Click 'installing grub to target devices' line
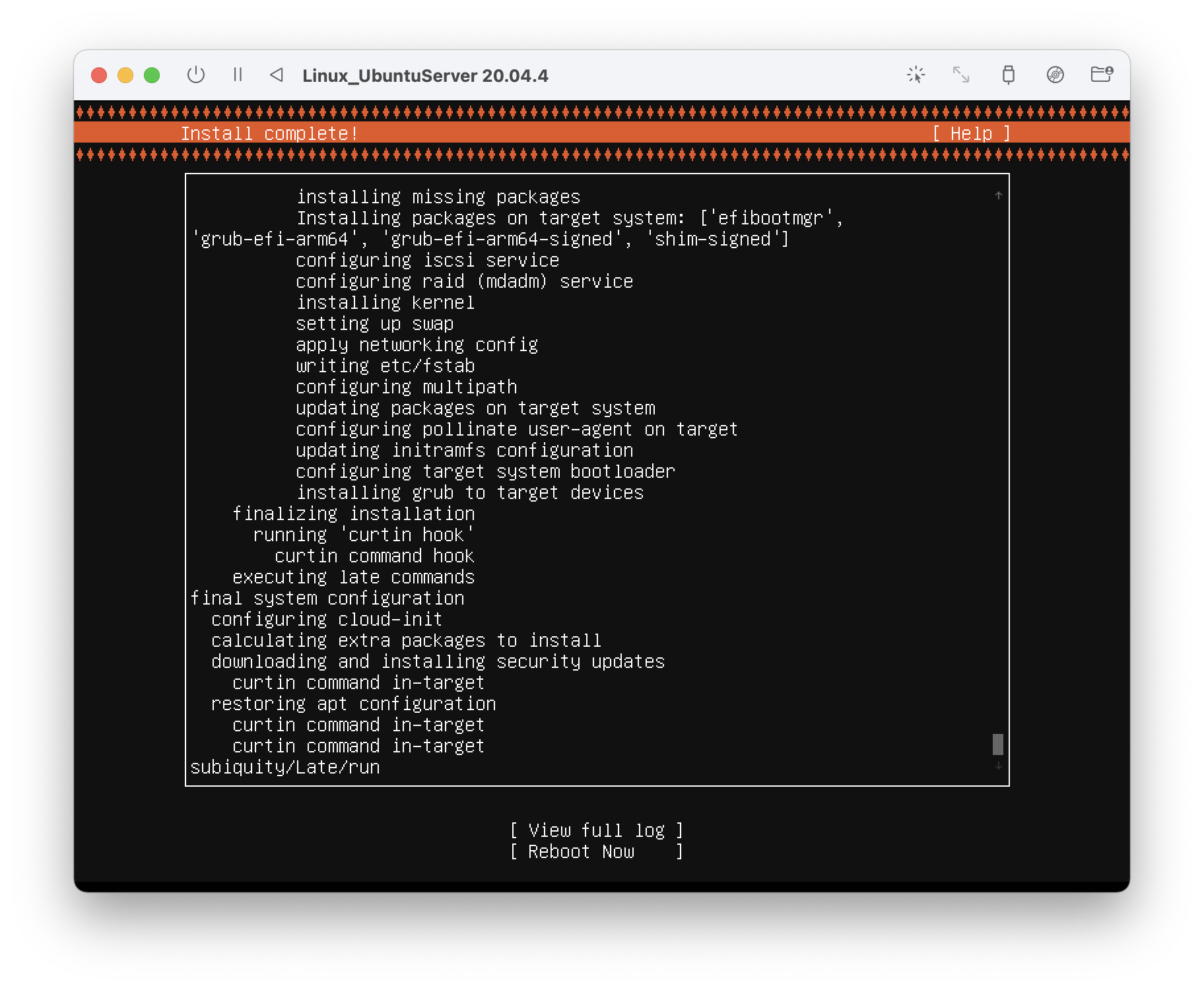 click(x=470, y=493)
